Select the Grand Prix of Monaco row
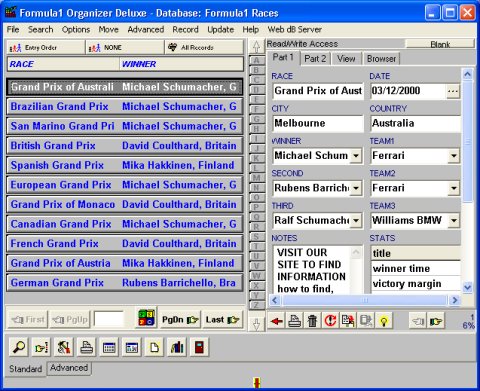480x391 pixels. [x=124, y=205]
